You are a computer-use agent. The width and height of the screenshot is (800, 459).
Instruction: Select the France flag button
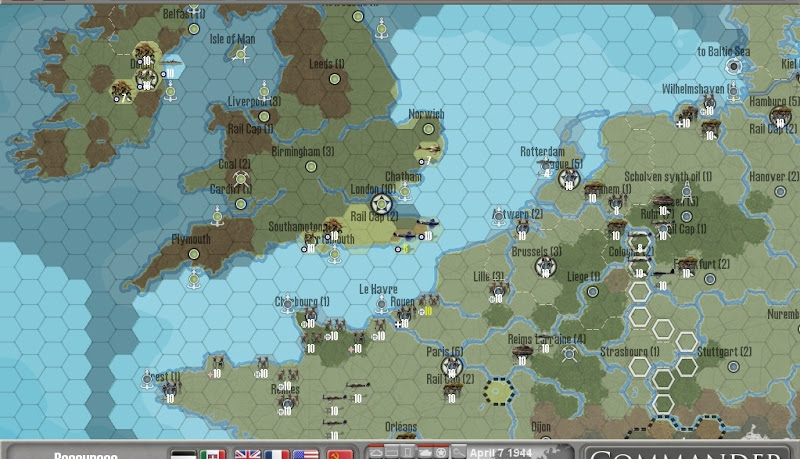pos(277,454)
